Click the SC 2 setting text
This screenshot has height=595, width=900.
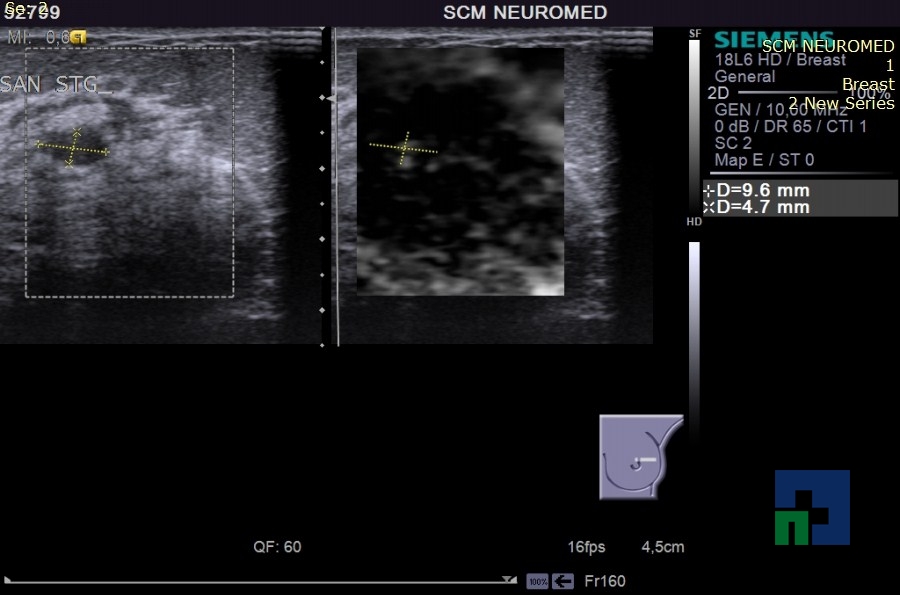pyautogui.click(x=733, y=143)
